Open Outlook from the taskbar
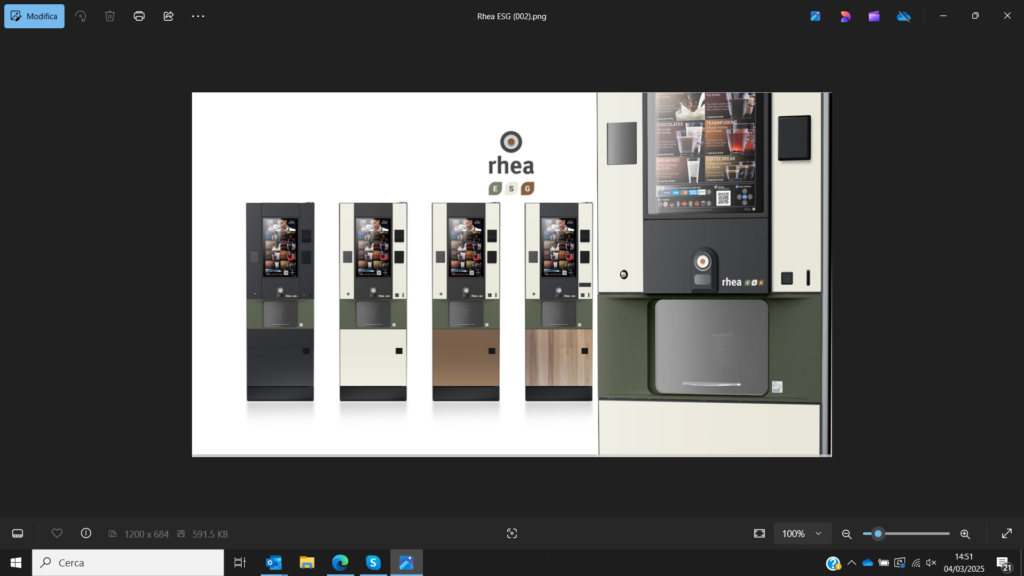Image resolution: width=1024 pixels, height=576 pixels. pos(274,562)
